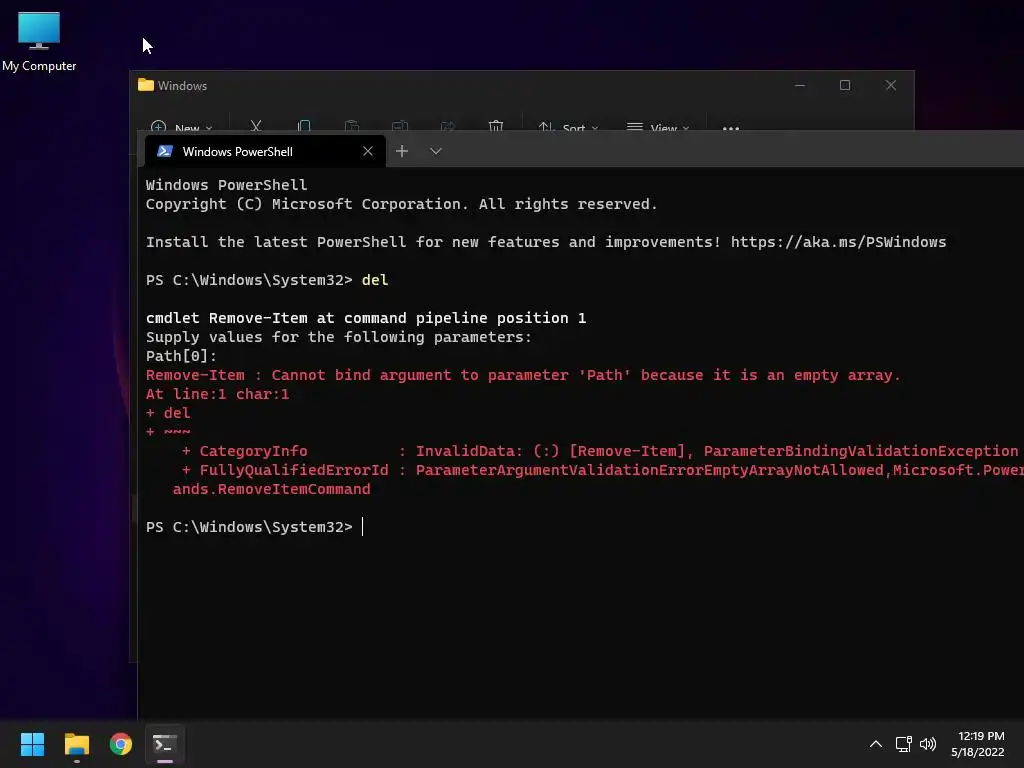Open File Explorer from the taskbar
This screenshot has height=768, width=1024.
(76, 744)
